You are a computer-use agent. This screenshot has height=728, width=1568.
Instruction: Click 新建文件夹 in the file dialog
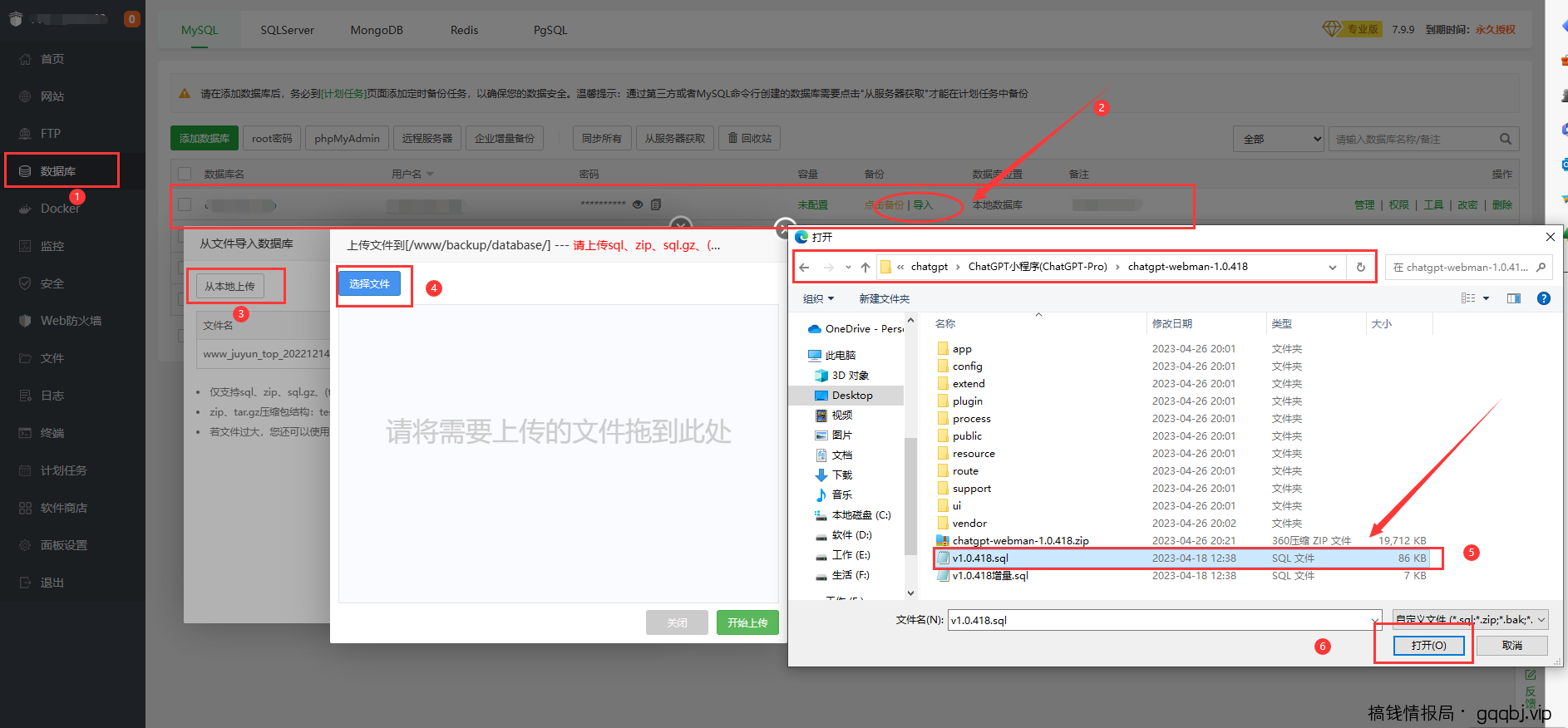[884, 298]
